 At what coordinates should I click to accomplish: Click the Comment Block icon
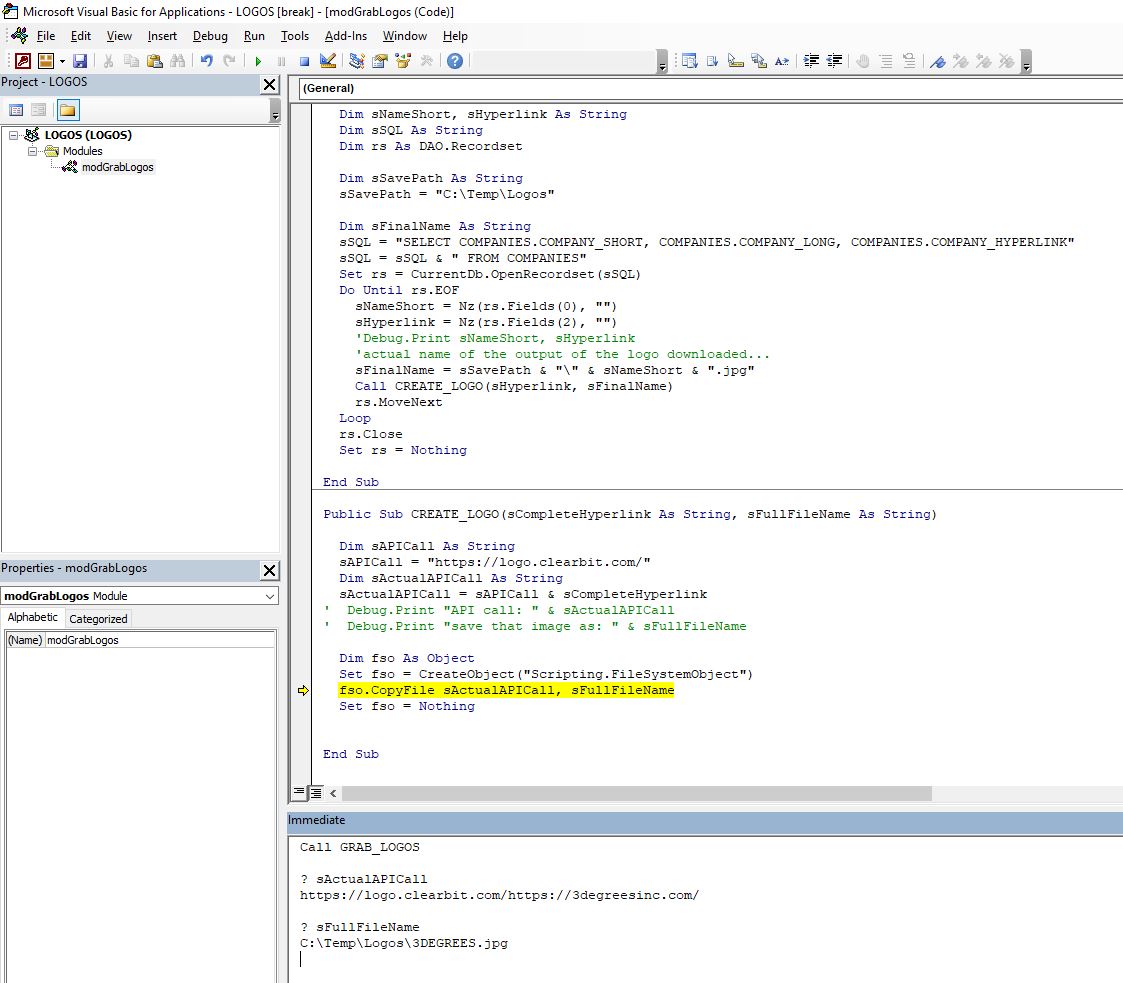885,60
